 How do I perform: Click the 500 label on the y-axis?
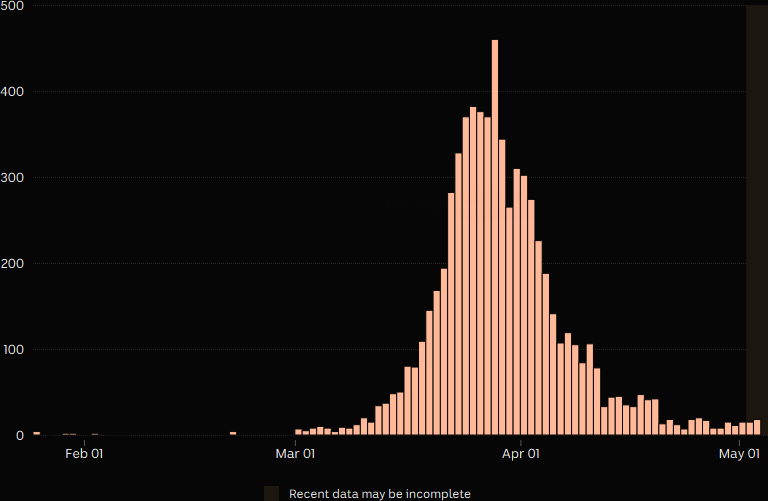coord(14,6)
